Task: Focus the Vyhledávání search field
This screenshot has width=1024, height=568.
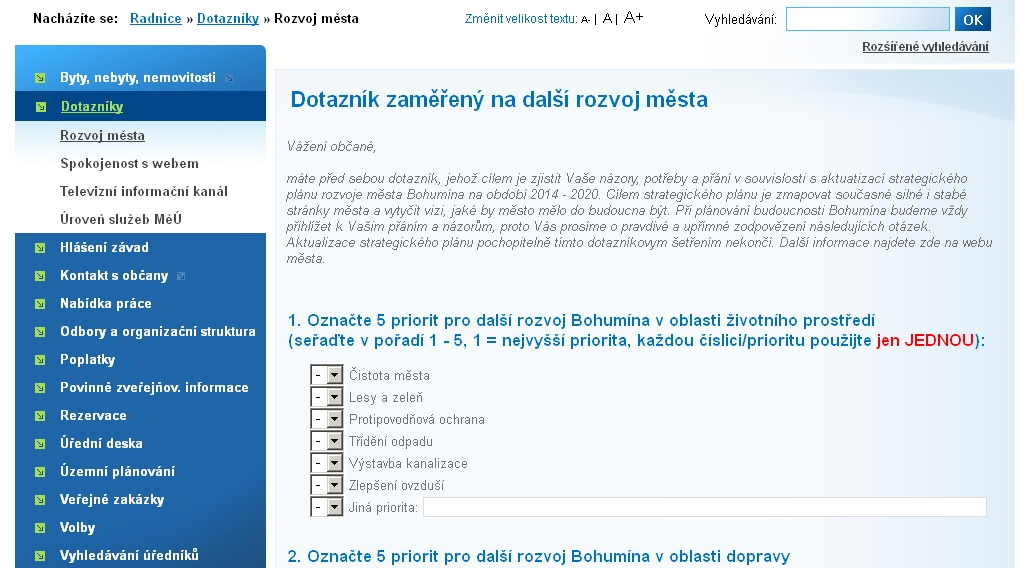Action: (867, 20)
